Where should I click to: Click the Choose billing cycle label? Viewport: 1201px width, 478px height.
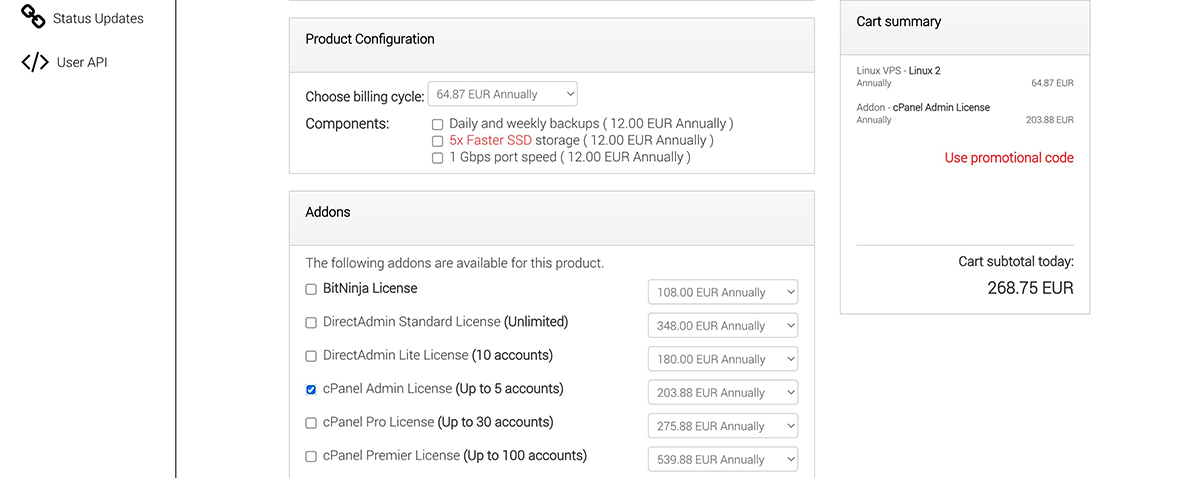pos(365,97)
